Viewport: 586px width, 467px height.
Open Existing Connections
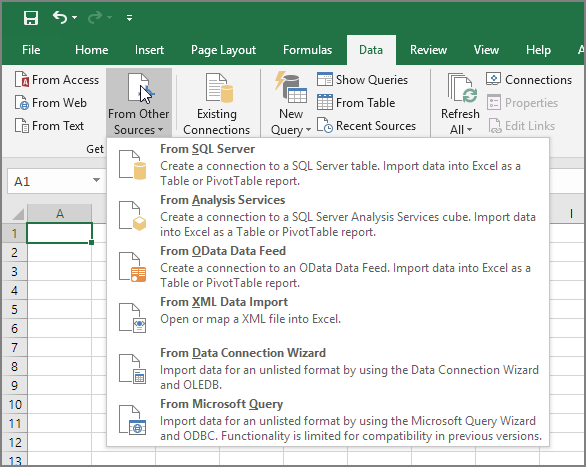216,104
